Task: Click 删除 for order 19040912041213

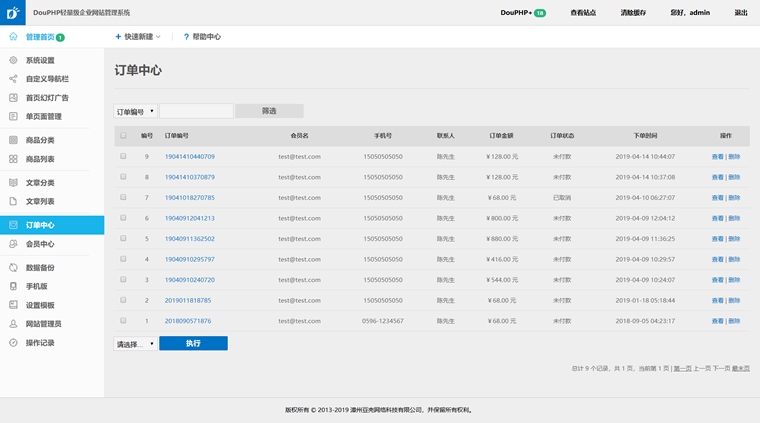Action: (x=734, y=219)
